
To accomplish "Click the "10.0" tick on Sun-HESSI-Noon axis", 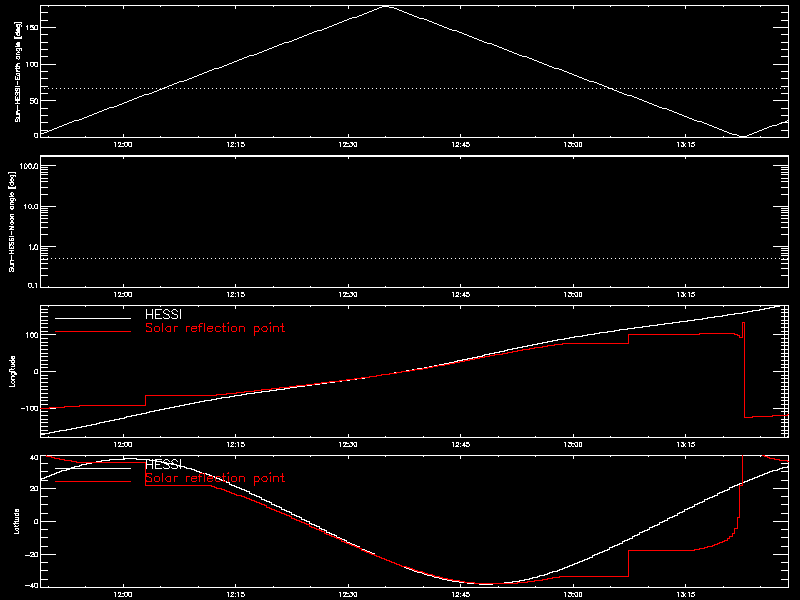I will (31, 207).
